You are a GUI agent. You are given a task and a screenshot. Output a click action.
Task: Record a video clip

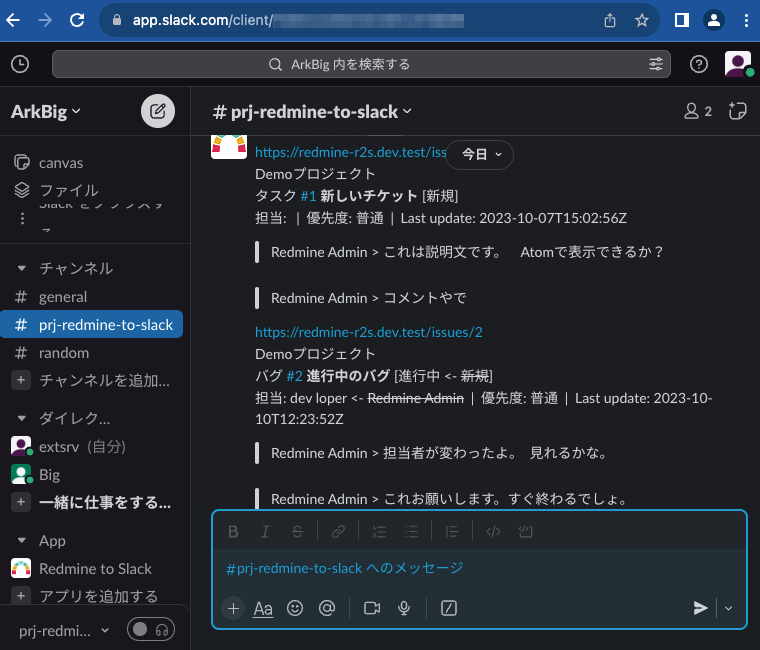point(372,608)
